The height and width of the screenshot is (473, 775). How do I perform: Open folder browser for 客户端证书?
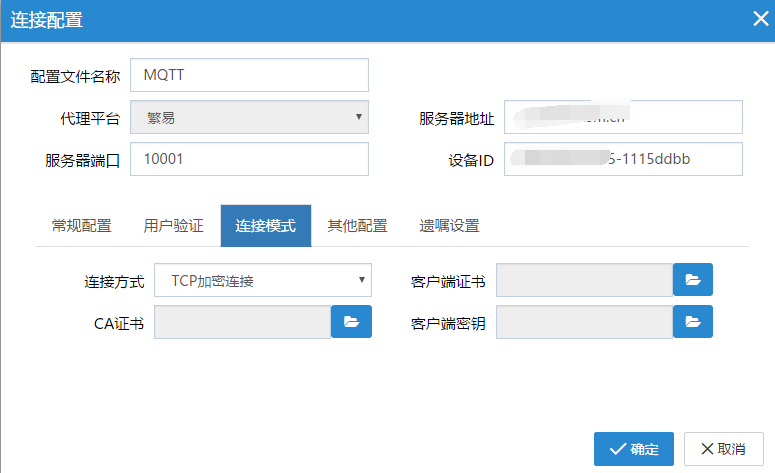tap(693, 281)
